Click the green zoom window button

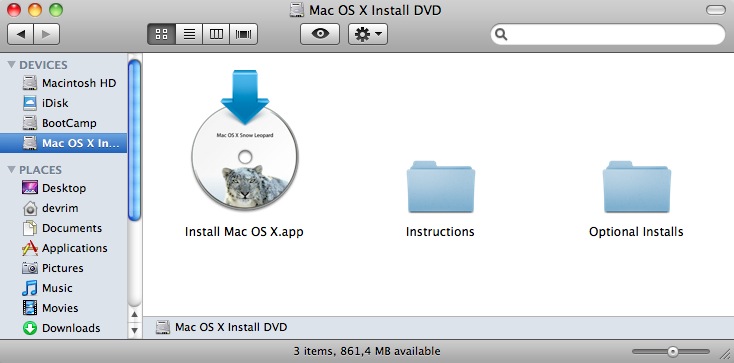(x=56, y=9)
